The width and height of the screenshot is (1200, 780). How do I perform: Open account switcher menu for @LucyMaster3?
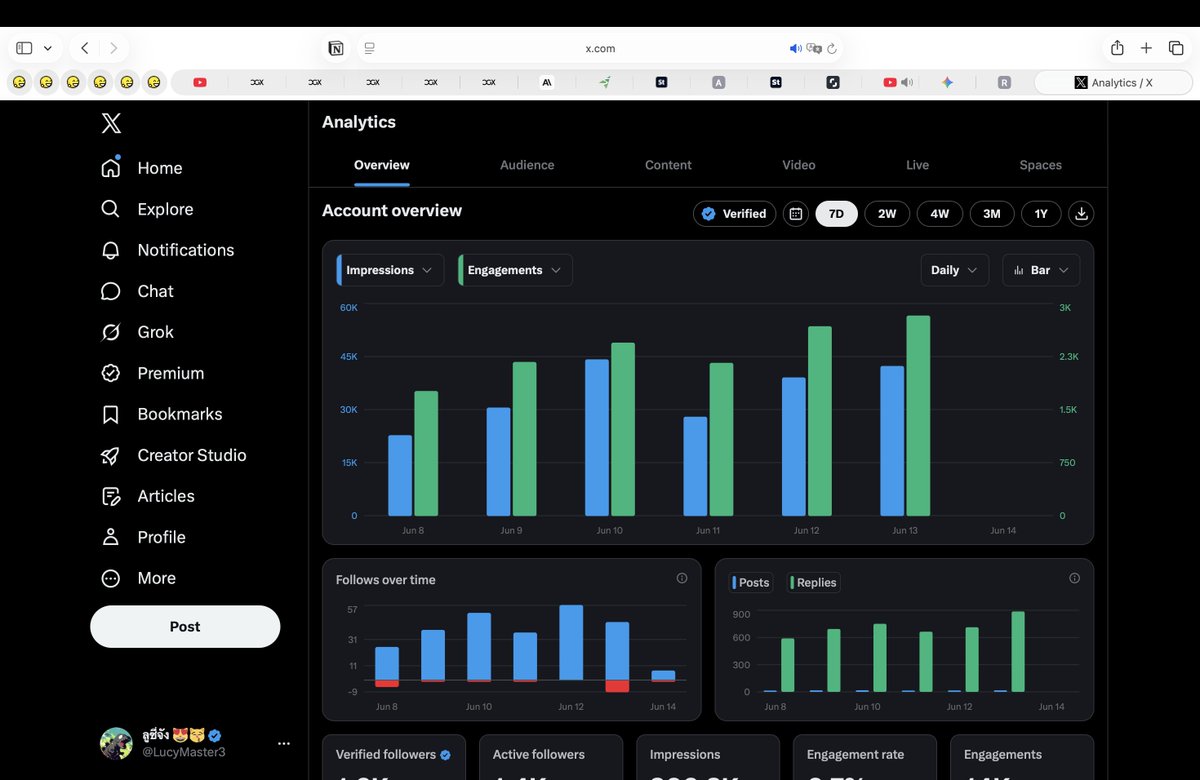284,744
